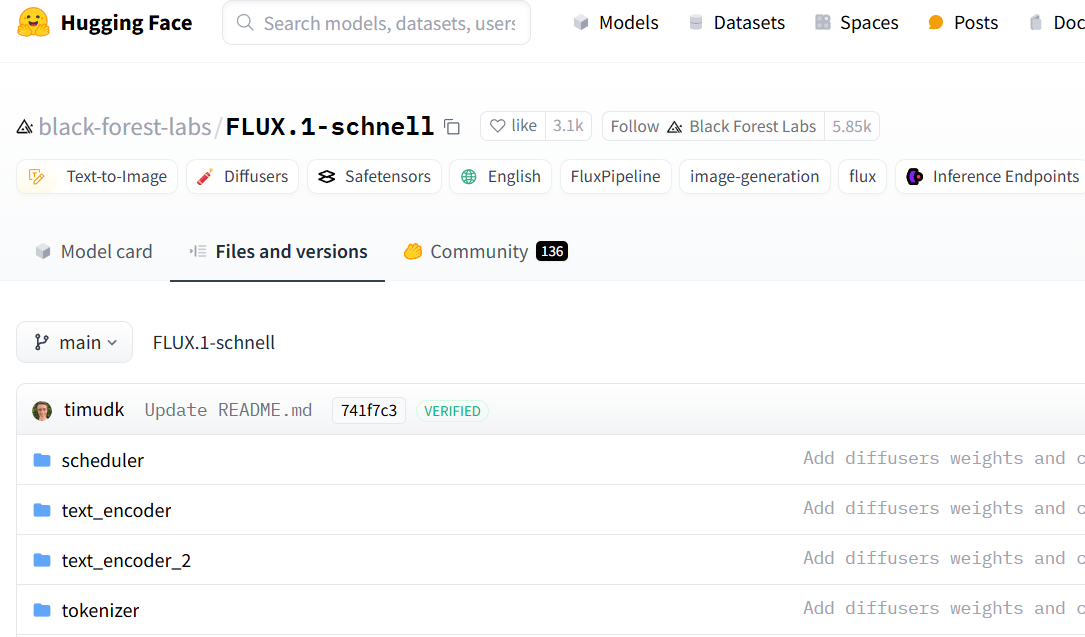The height and width of the screenshot is (637, 1085).
Task: Open the 741f7c3 commit hash
Action: pyautogui.click(x=369, y=411)
